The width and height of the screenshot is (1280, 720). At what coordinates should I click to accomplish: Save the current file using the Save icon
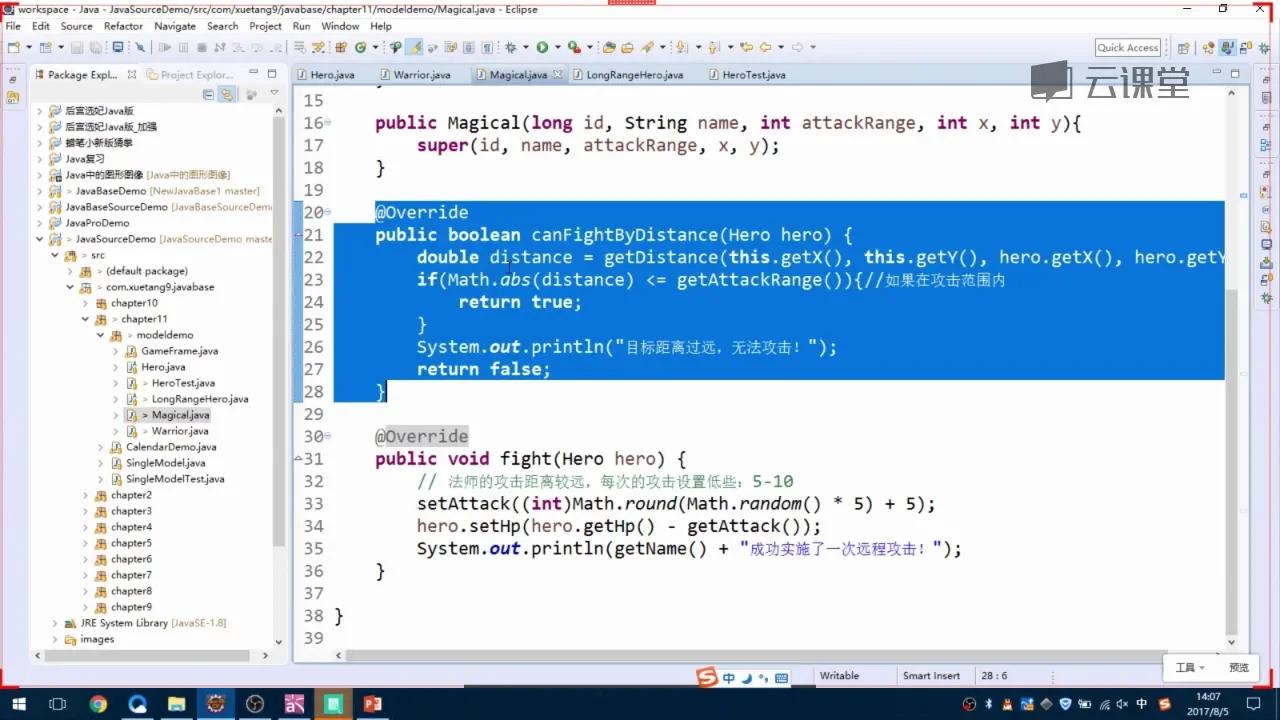[75, 47]
